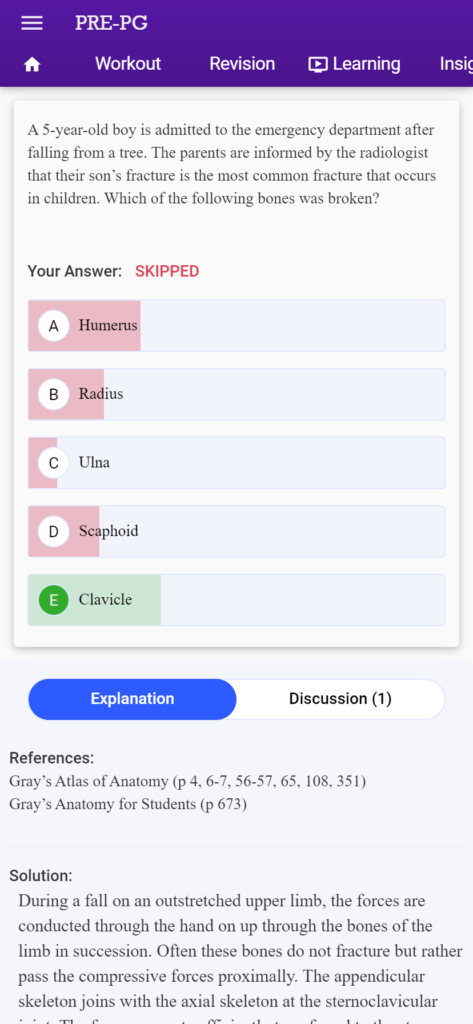Open the Workout tab
This screenshot has width=473, height=1024.
pyautogui.click(x=128, y=64)
